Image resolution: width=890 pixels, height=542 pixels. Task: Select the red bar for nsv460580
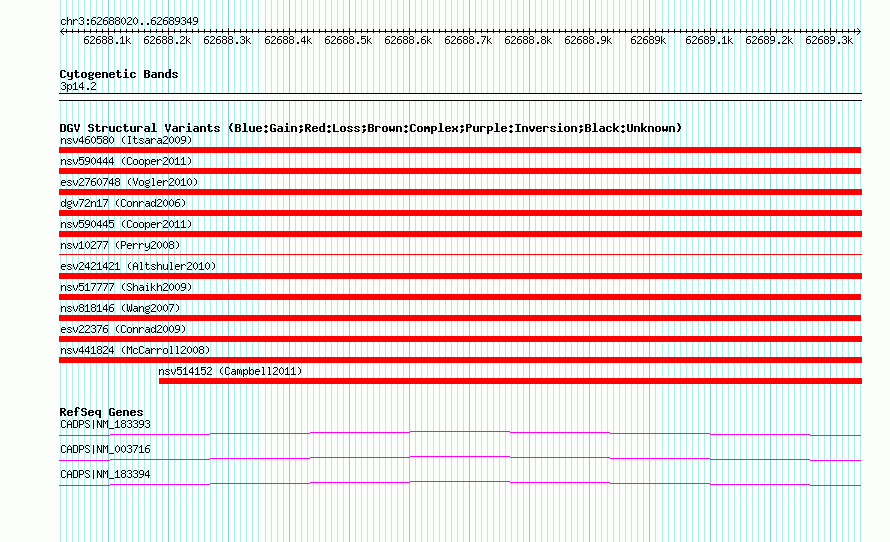460,150
